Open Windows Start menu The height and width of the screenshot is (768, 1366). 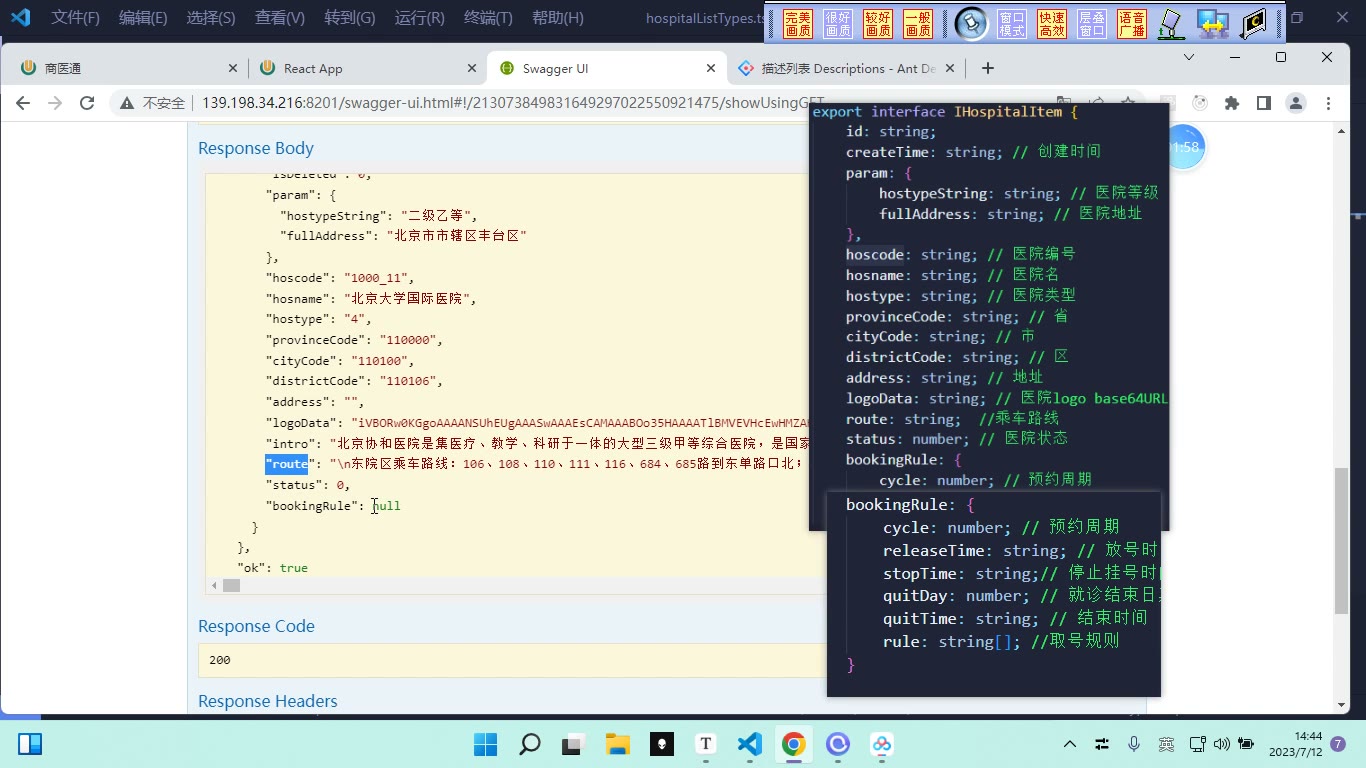pyautogui.click(x=485, y=744)
